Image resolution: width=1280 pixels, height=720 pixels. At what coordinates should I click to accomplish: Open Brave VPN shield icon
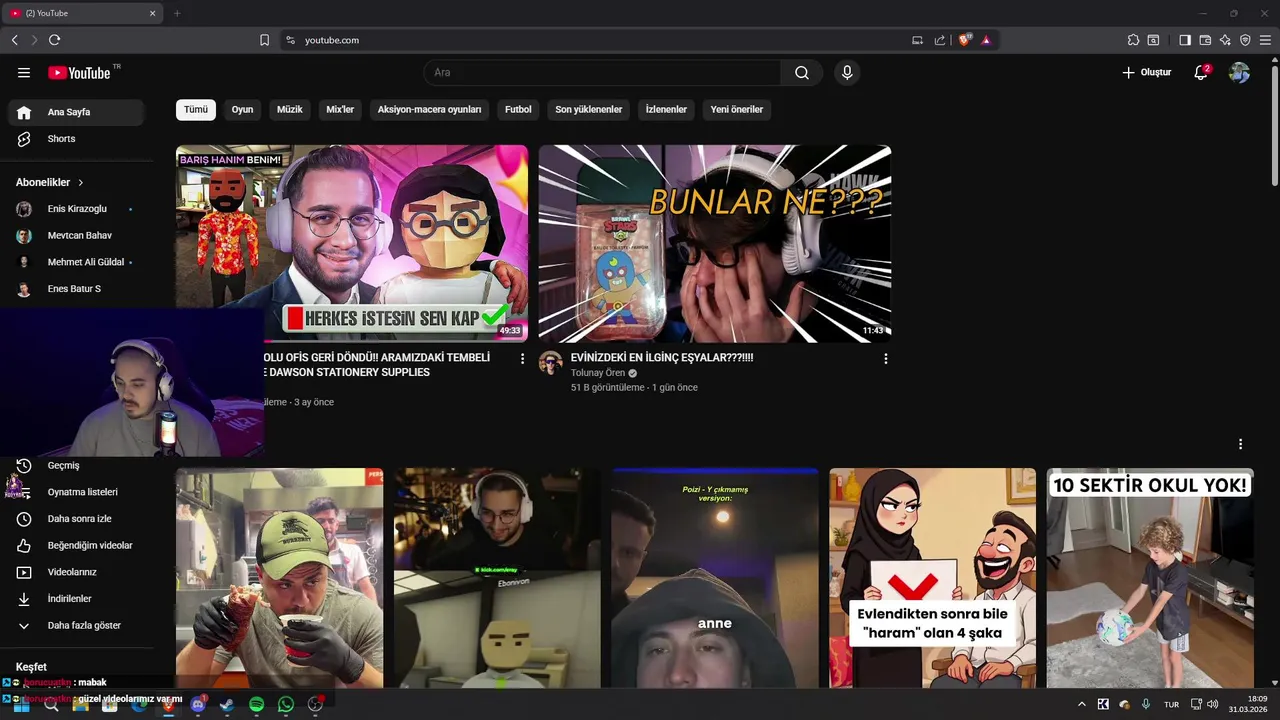pos(1245,40)
